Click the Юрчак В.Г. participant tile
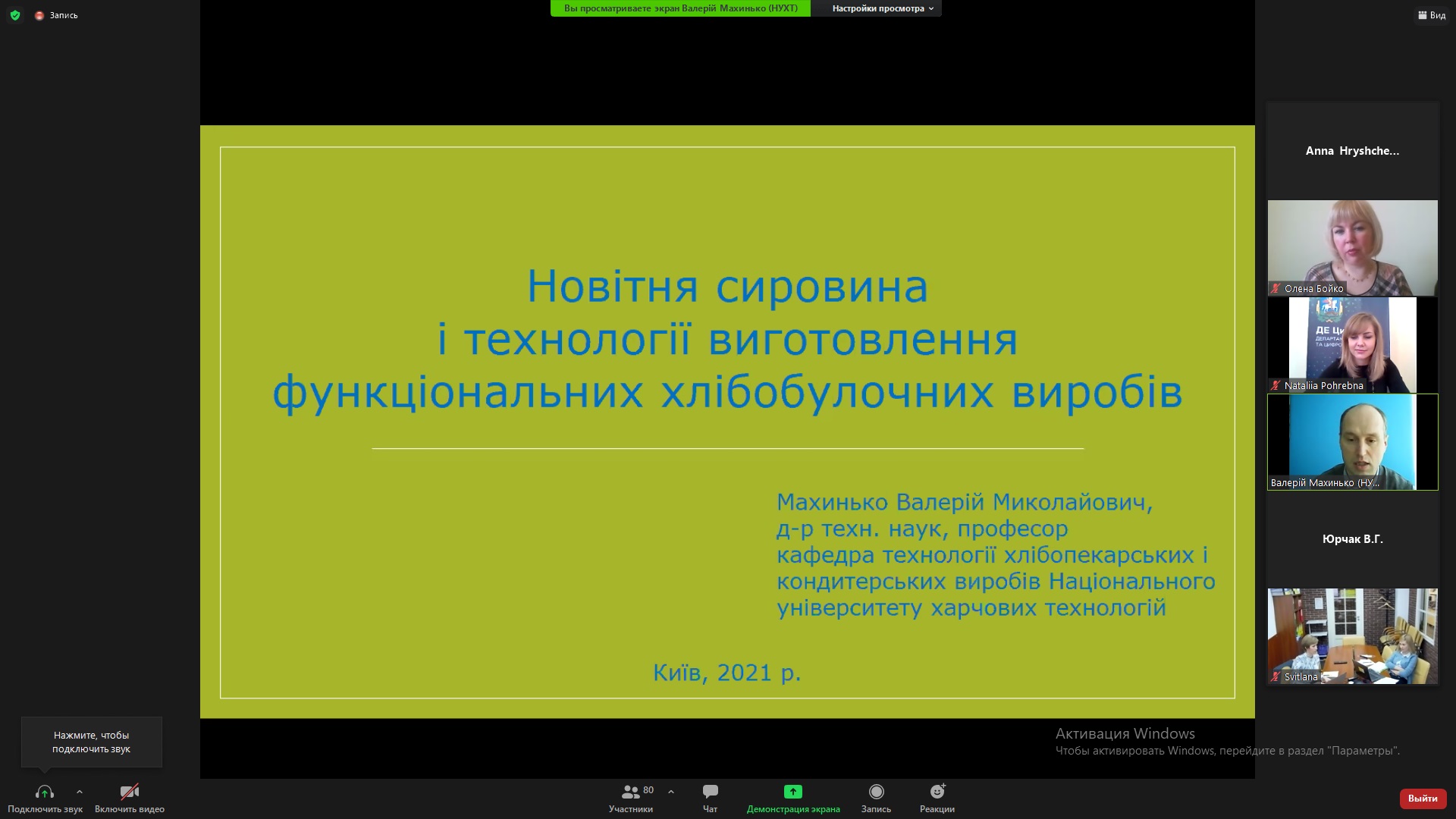Viewport: 1456px width, 819px height. tap(1352, 538)
